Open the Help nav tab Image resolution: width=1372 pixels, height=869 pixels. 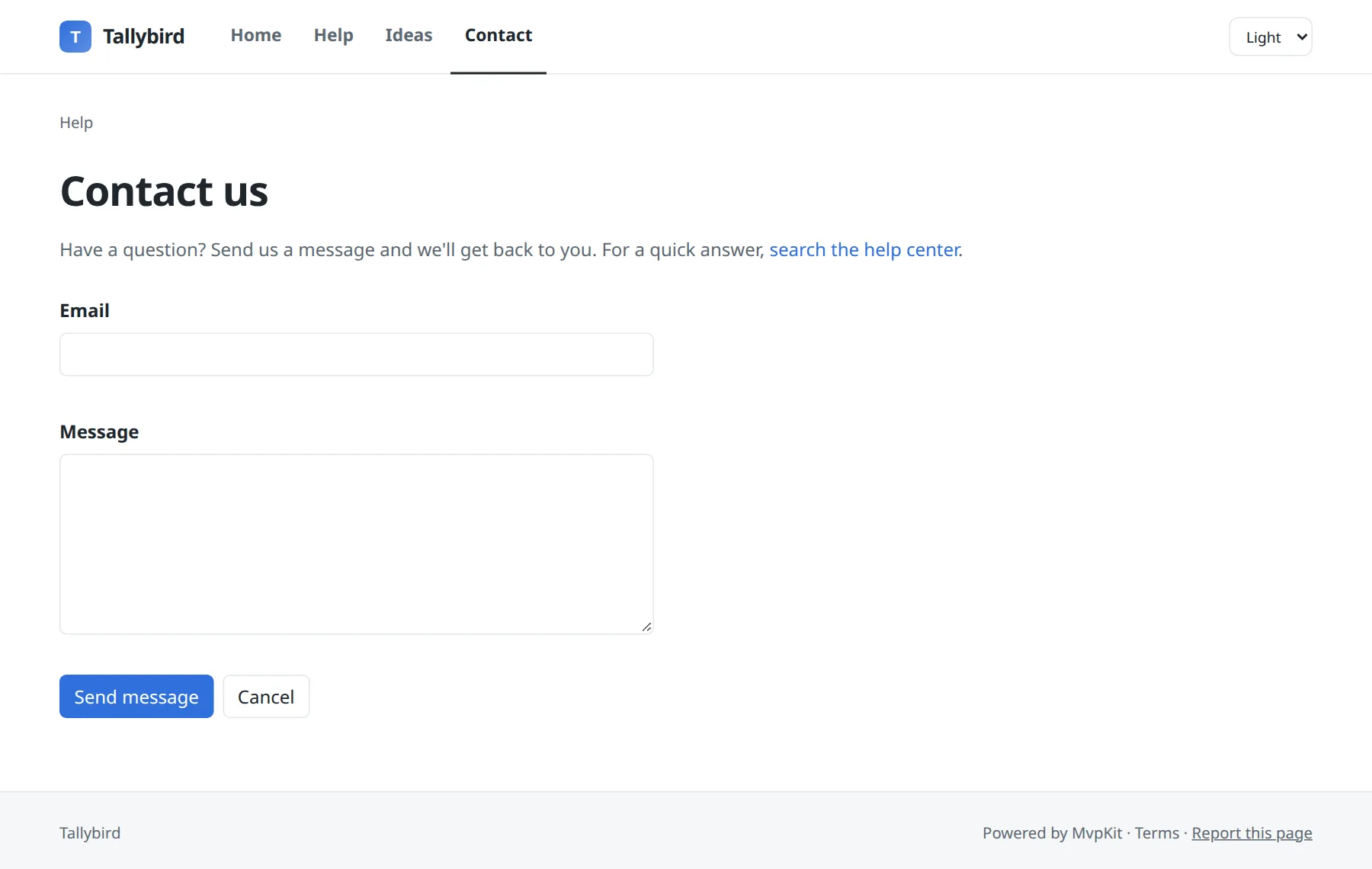click(334, 36)
